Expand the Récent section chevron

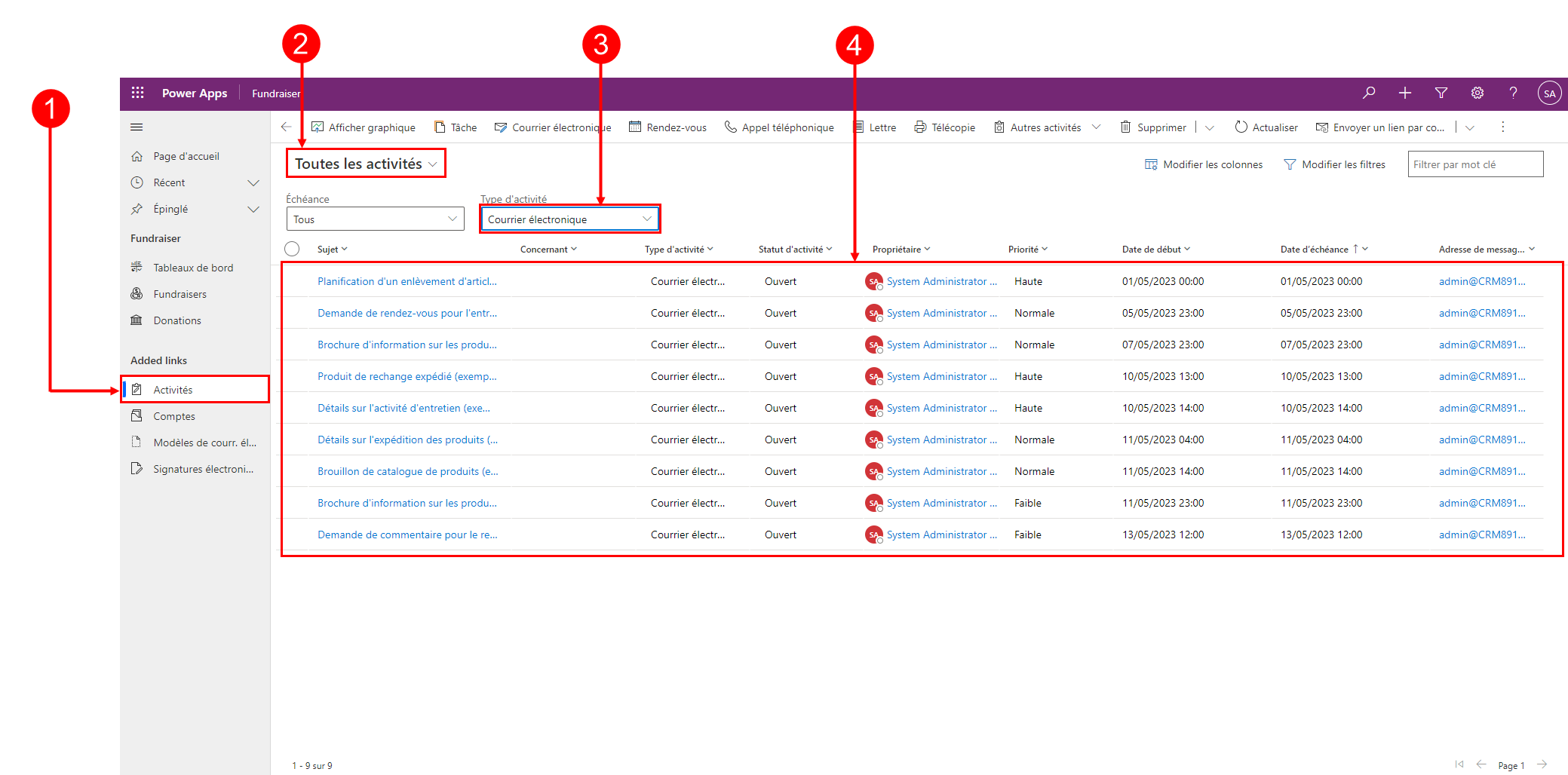[253, 183]
